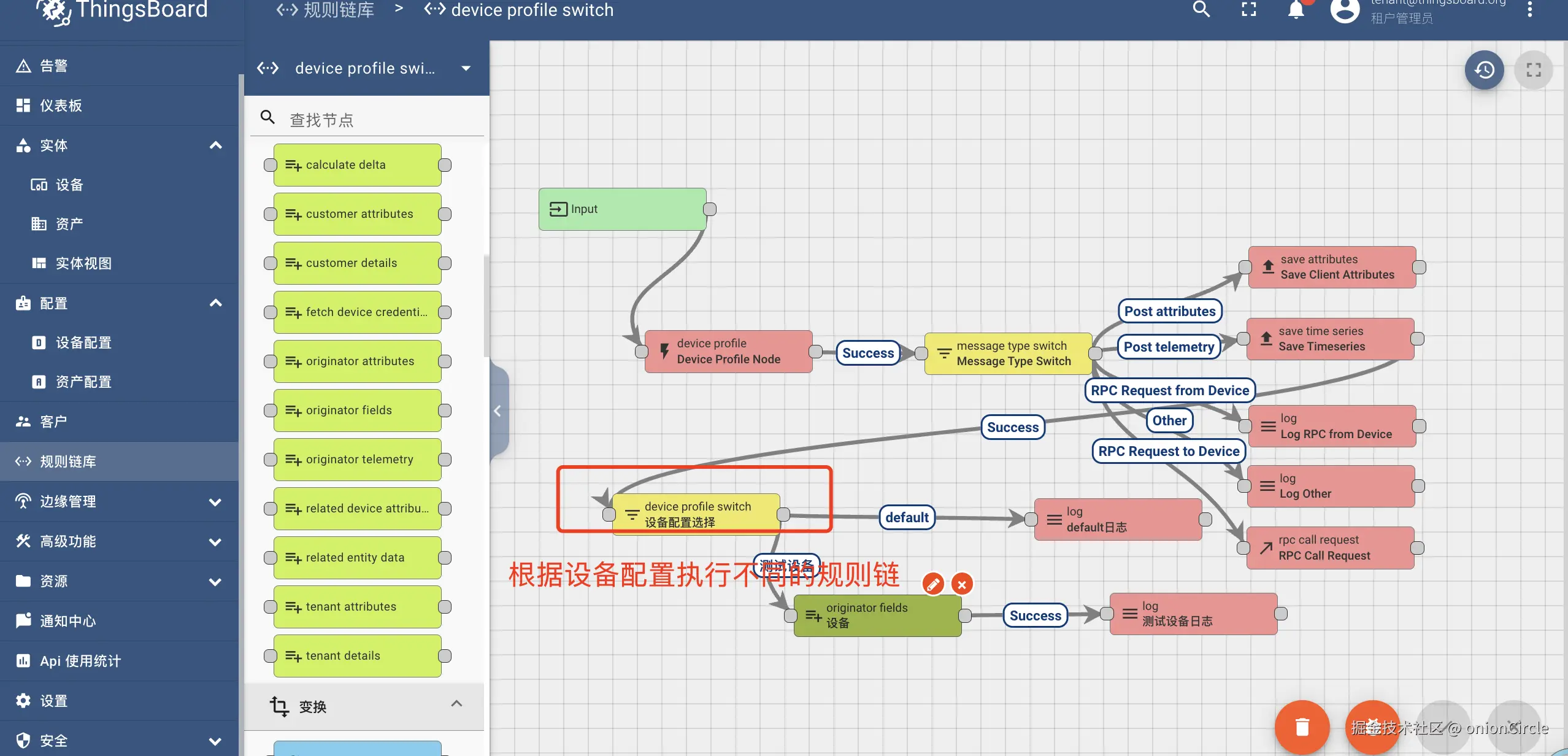This screenshot has height=756, width=1568.
Task: Open the notifications bell
Action: [1296, 10]
